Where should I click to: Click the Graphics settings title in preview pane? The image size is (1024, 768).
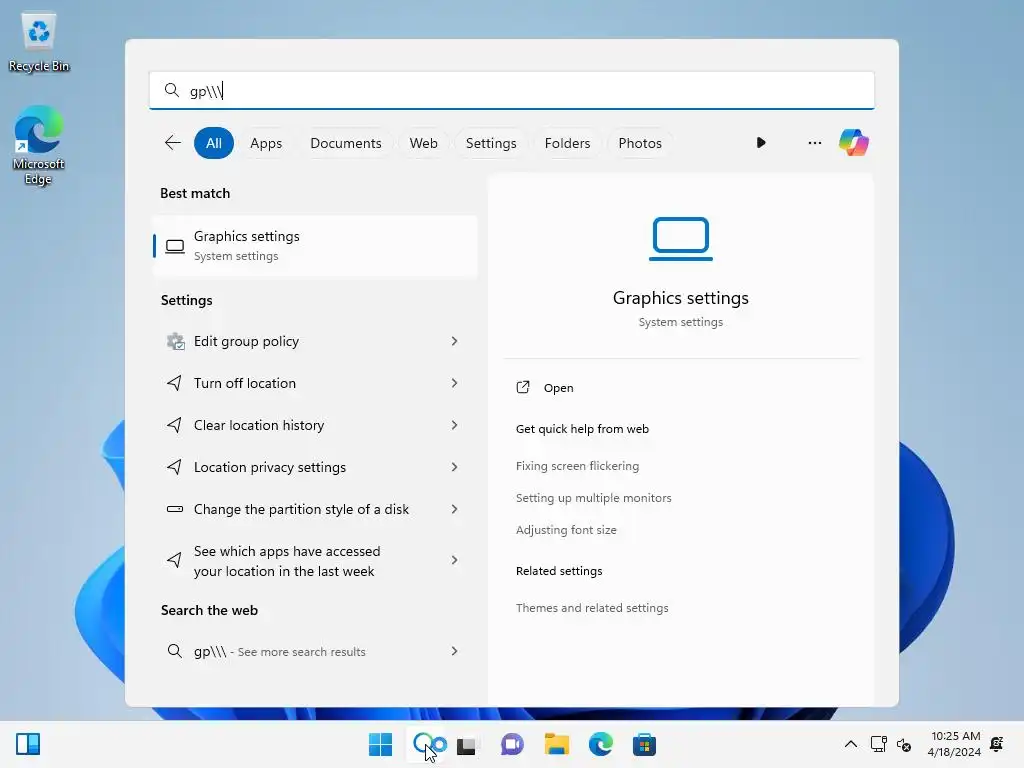pos(680,298)
